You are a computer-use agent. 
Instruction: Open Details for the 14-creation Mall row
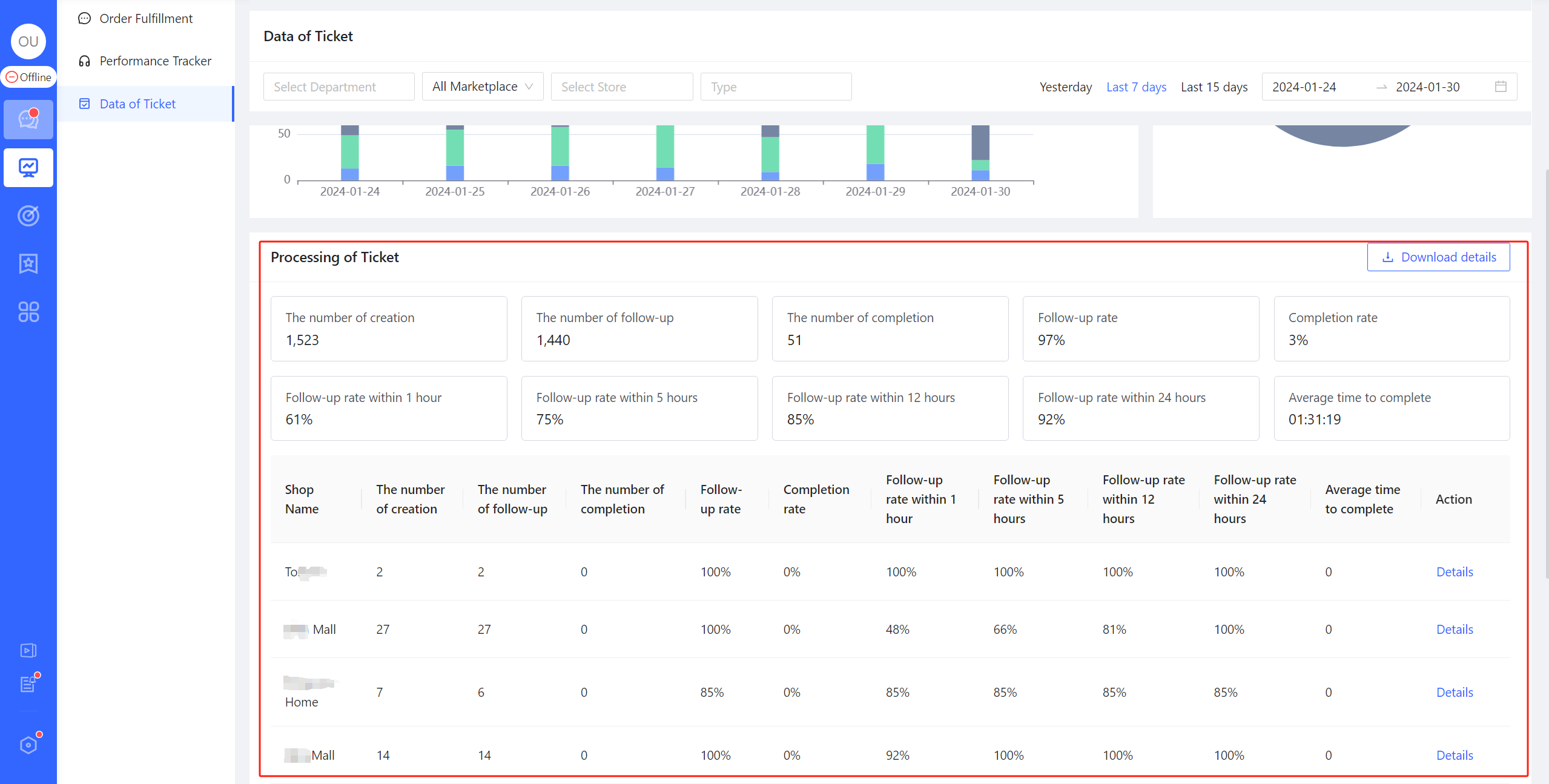(x=1455, y=756)
